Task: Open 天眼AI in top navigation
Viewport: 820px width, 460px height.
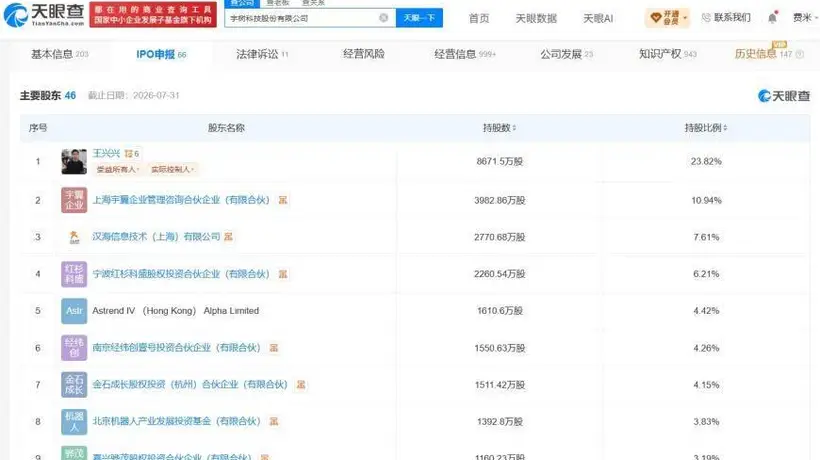Action: 598,18
